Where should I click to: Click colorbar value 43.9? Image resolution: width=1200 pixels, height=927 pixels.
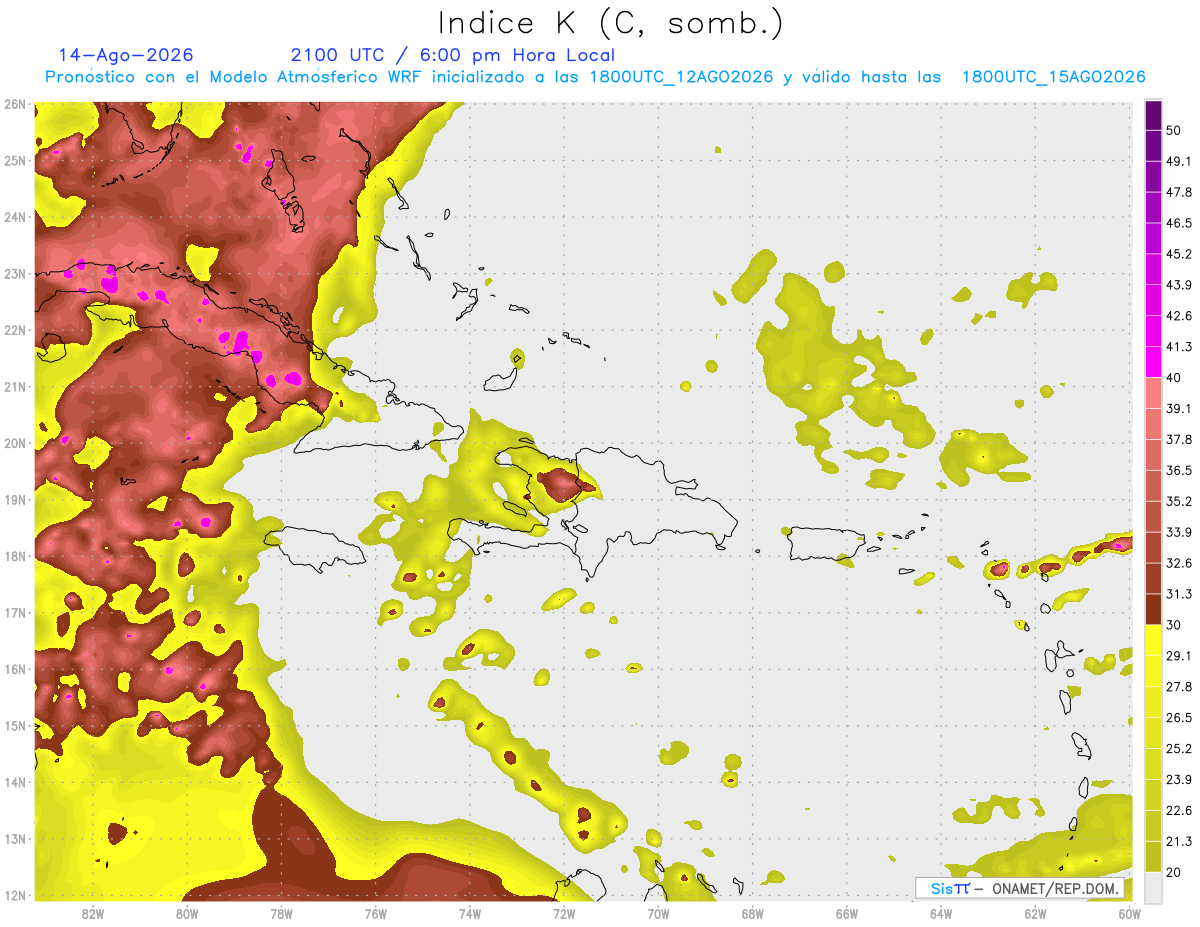[x=1178, y=285]
